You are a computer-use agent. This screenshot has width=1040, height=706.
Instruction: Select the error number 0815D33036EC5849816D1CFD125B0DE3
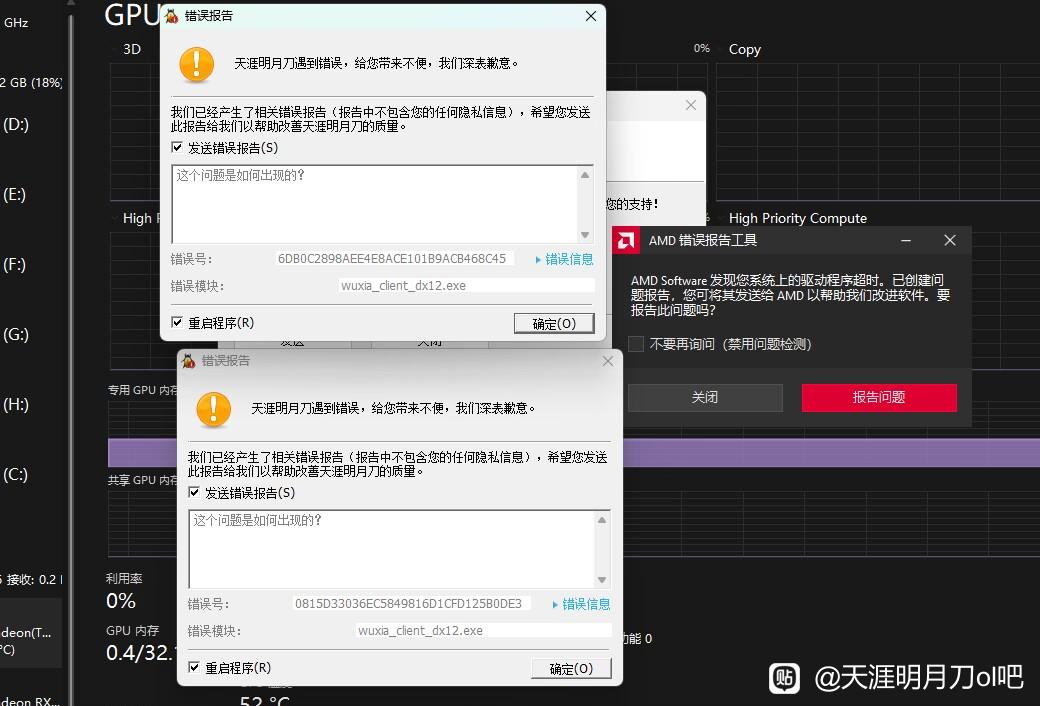click(409, 604)
